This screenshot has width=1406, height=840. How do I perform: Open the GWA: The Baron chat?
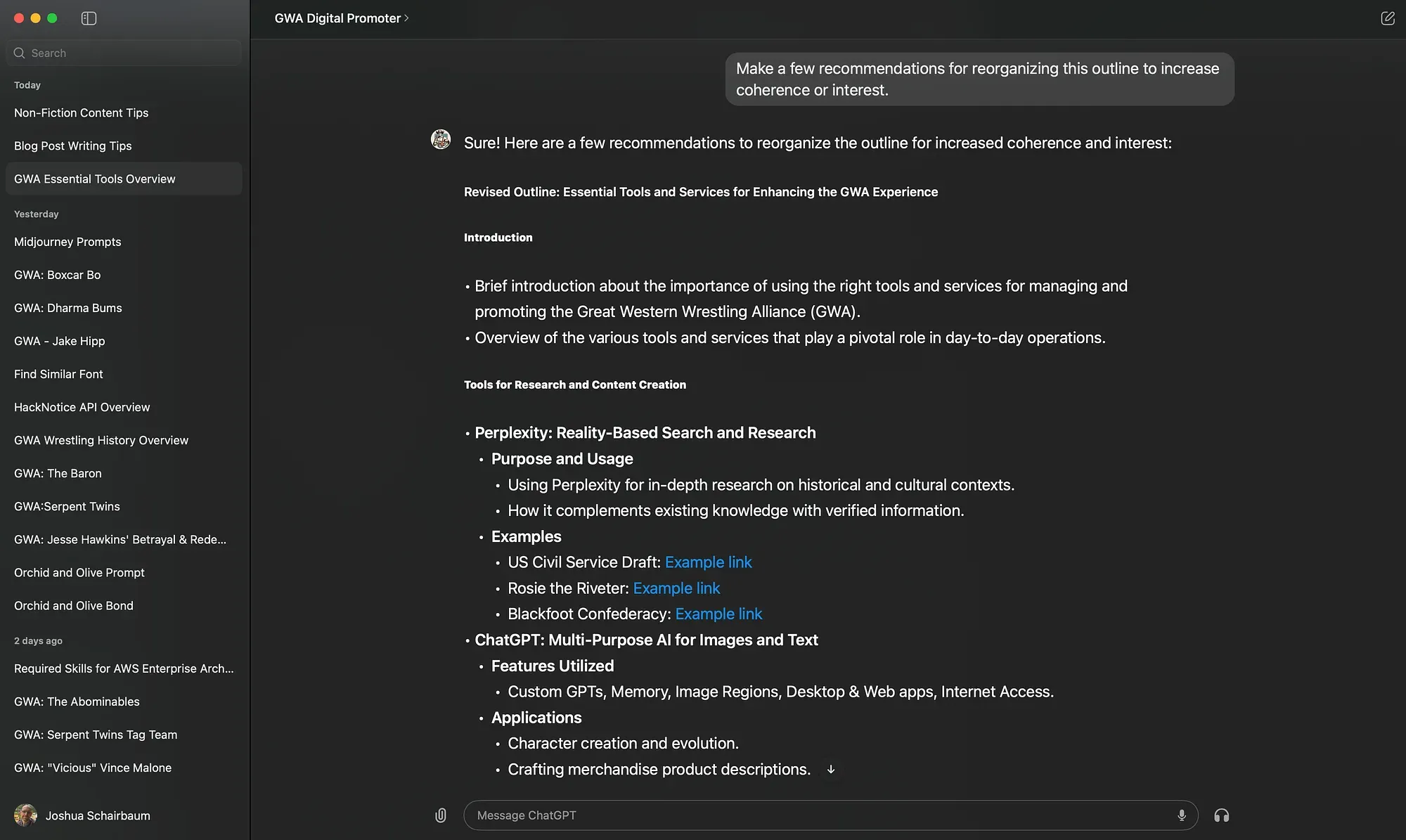click(x=124, y=473)
